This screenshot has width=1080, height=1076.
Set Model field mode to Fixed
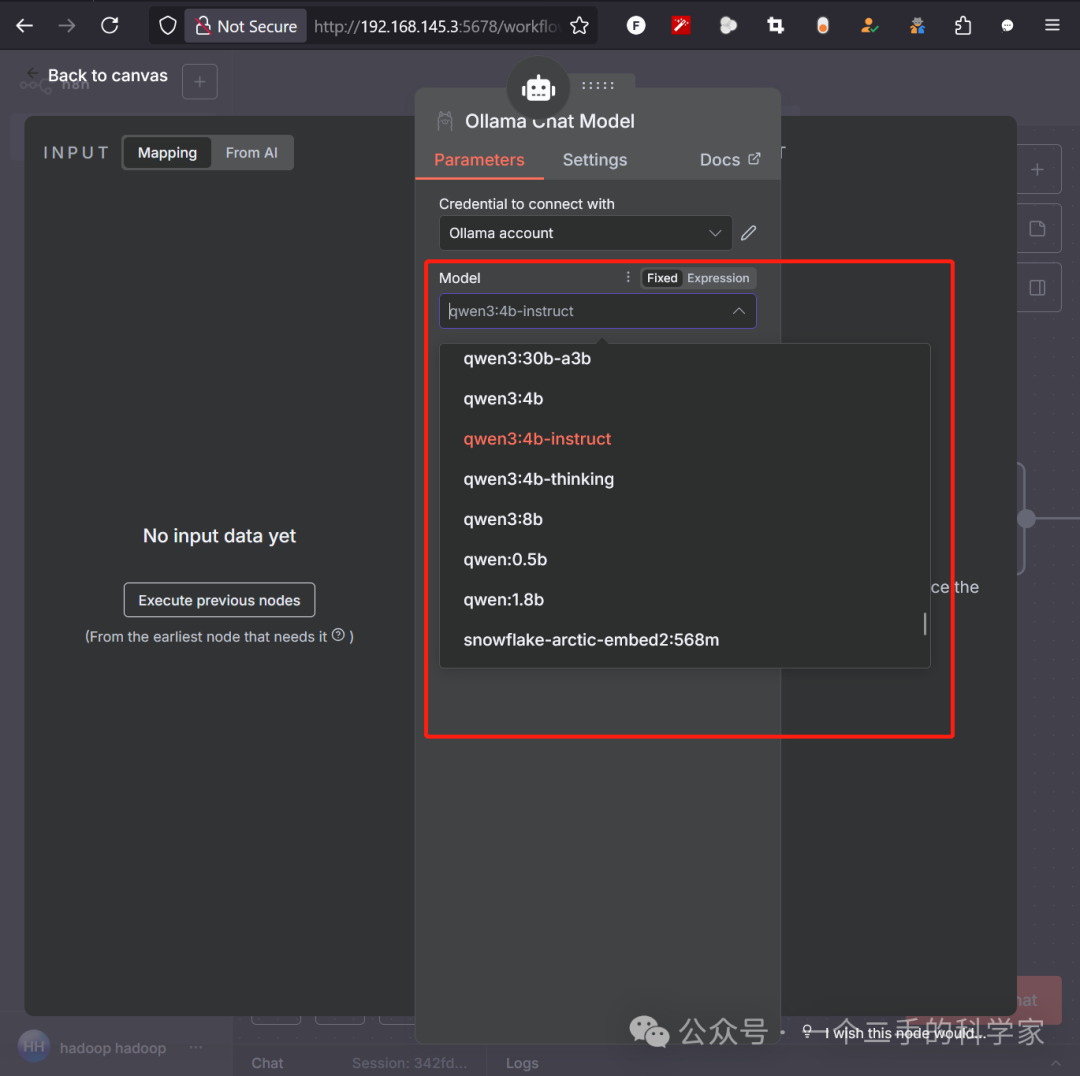click(x=662, y=278)
